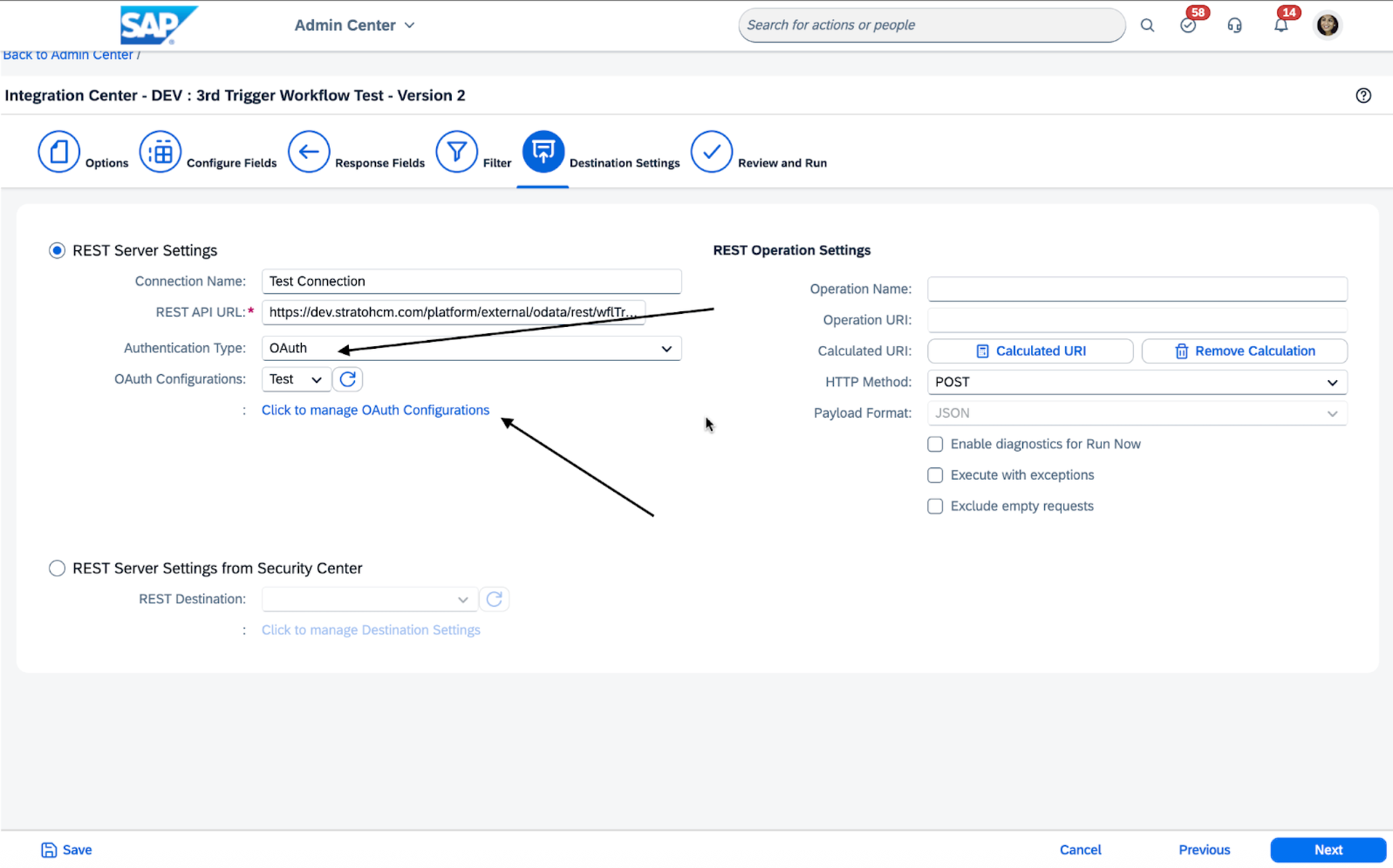The image size is (1393, 868).
Task: Open notifications bell icon
Action: (1281, 25)
